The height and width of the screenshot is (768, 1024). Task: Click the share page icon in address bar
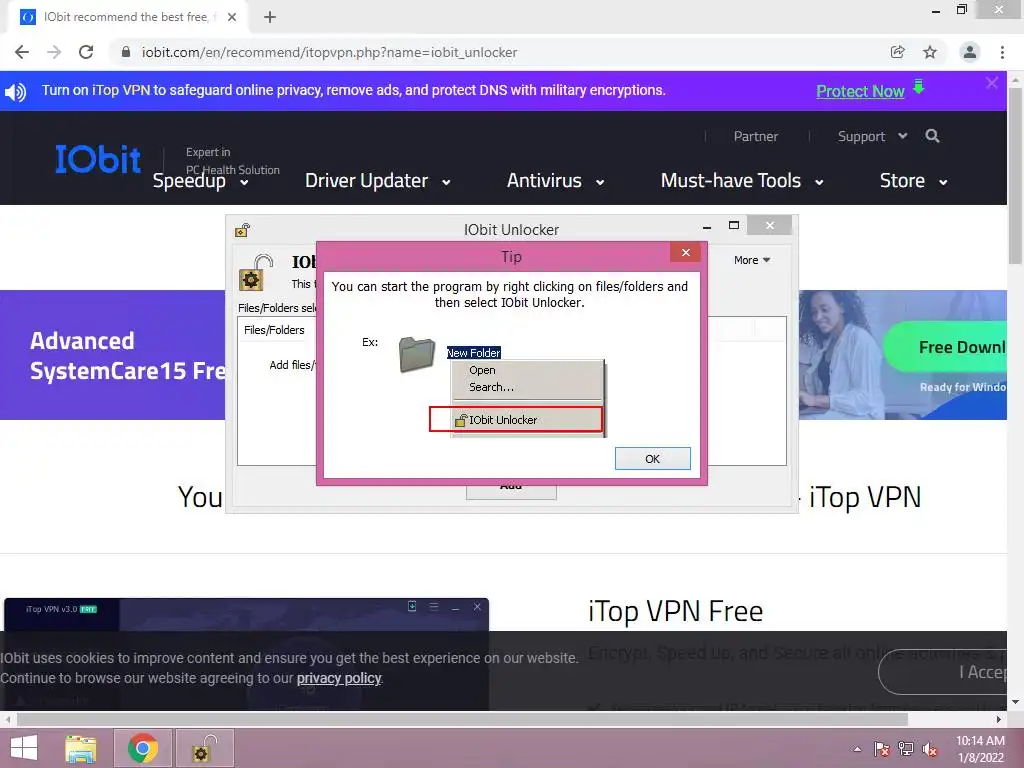point(897,52)
